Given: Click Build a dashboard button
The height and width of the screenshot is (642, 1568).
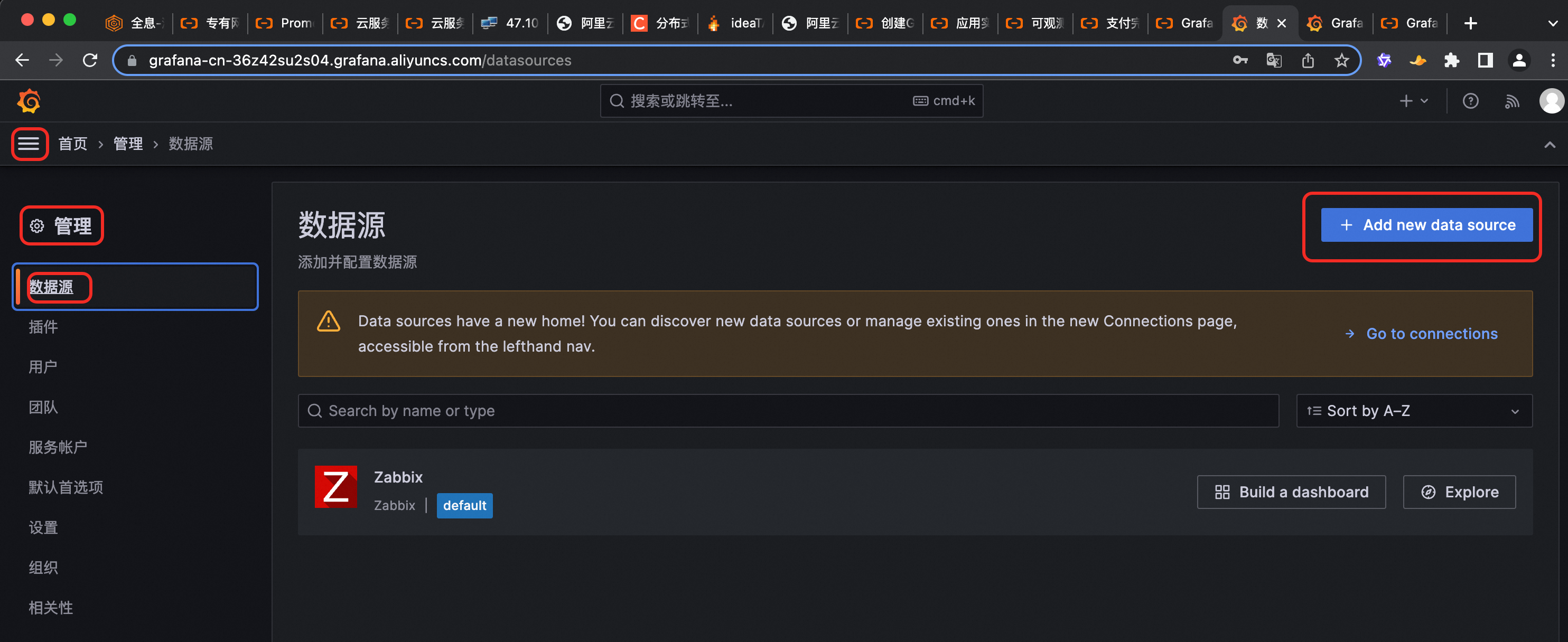Looking at the screenshot, I should 1291,492.
